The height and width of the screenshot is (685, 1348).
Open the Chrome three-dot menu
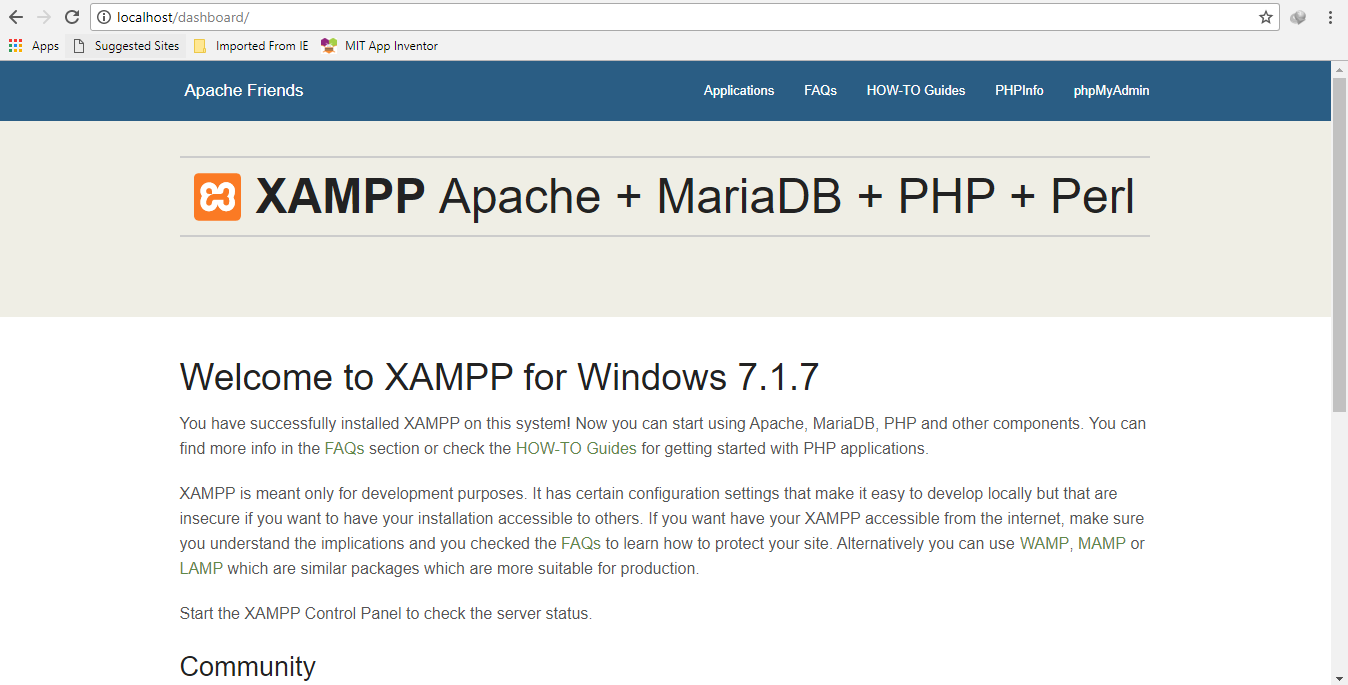1330,17
